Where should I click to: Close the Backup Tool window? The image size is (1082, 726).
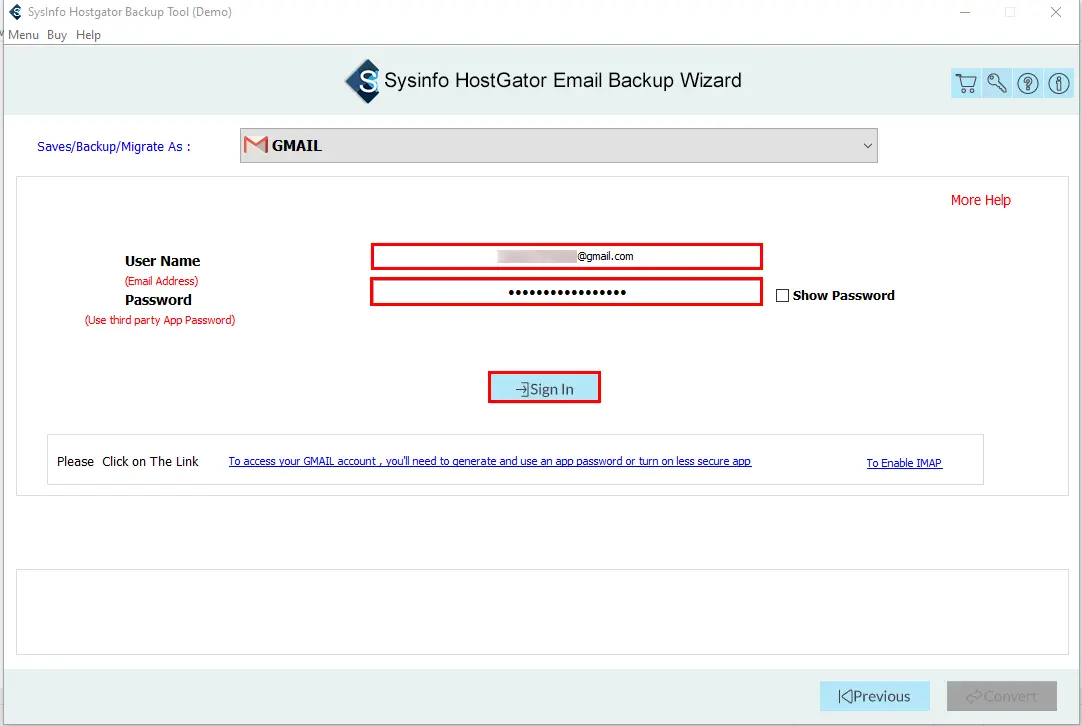pyautogui.click(x=1056, y=12)
